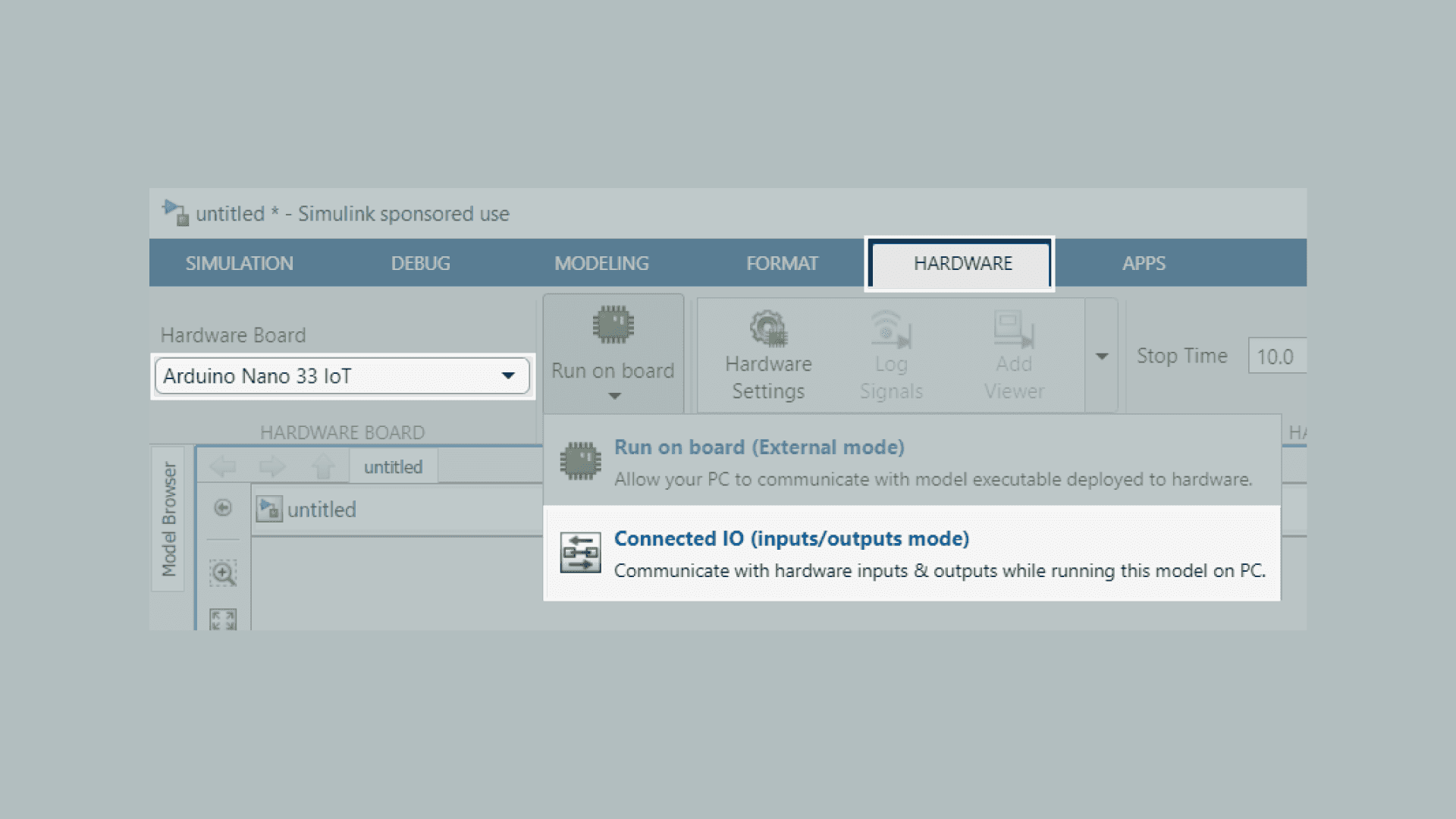
Task: Switch to the SIMULATION tab
Action: click(239, 263)
